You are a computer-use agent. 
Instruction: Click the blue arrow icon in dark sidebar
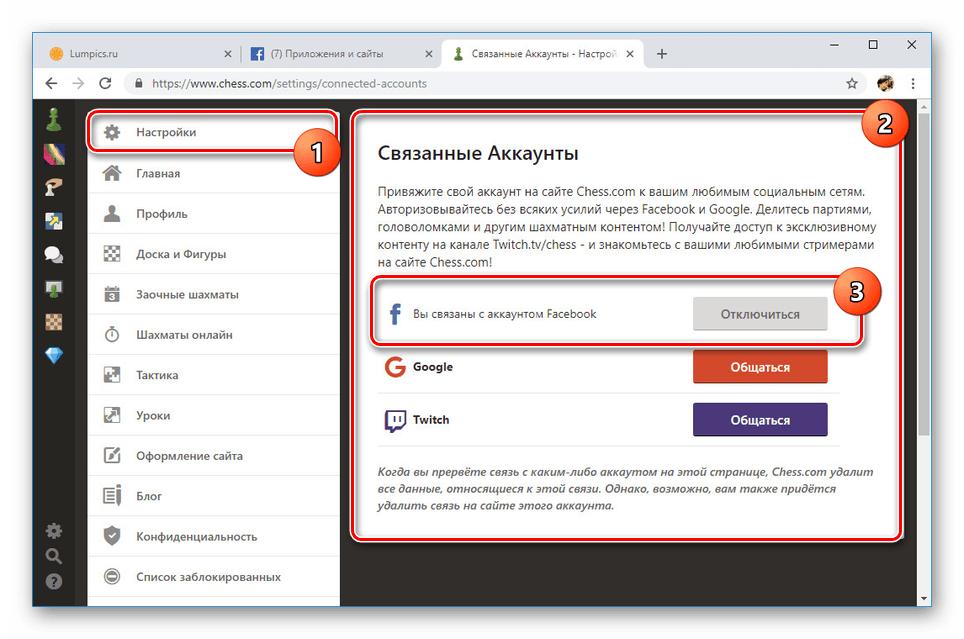click(x=54, y=221)
